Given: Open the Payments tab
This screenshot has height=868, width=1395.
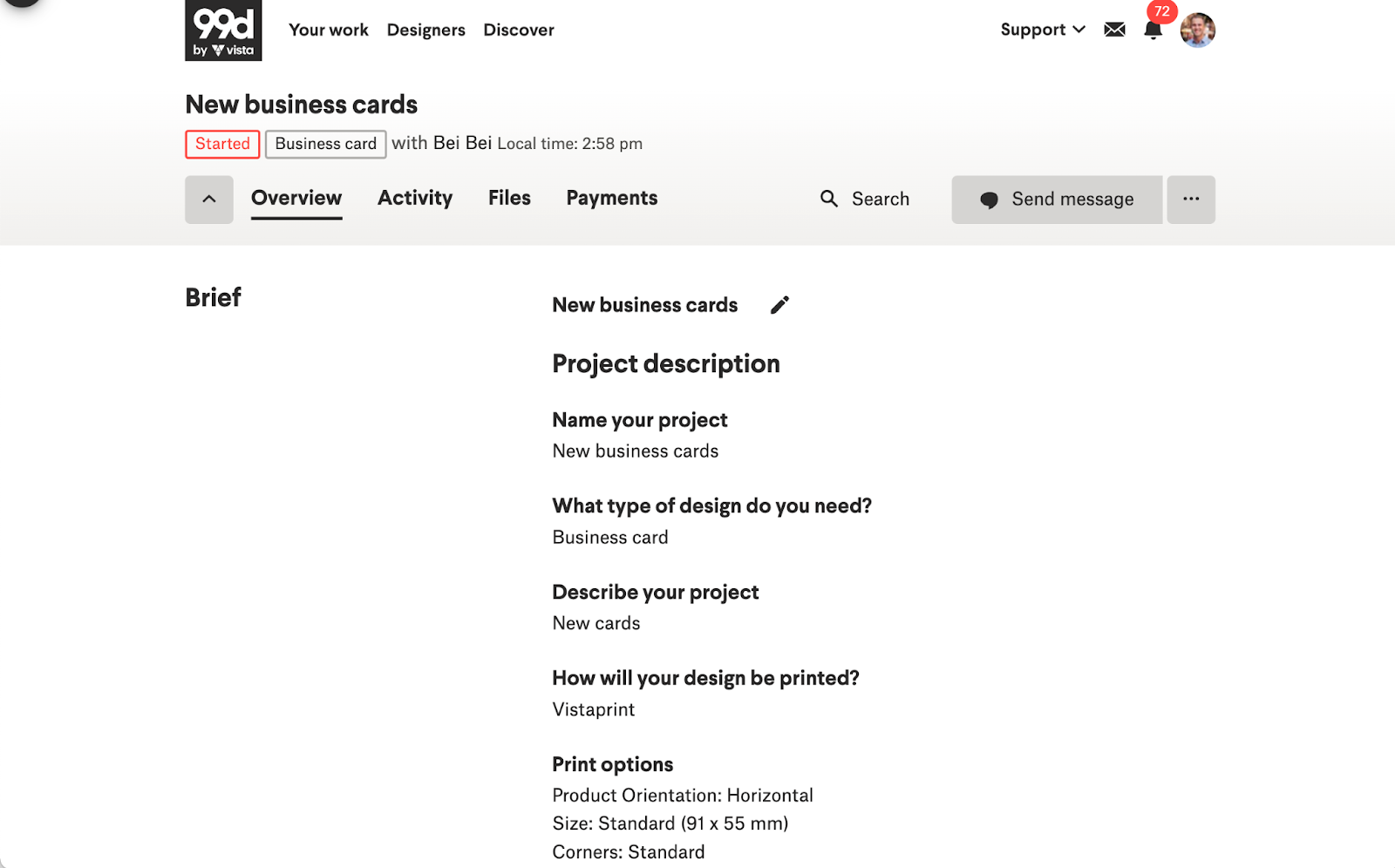Looking at the screenshot, I should tap(612, 199).
